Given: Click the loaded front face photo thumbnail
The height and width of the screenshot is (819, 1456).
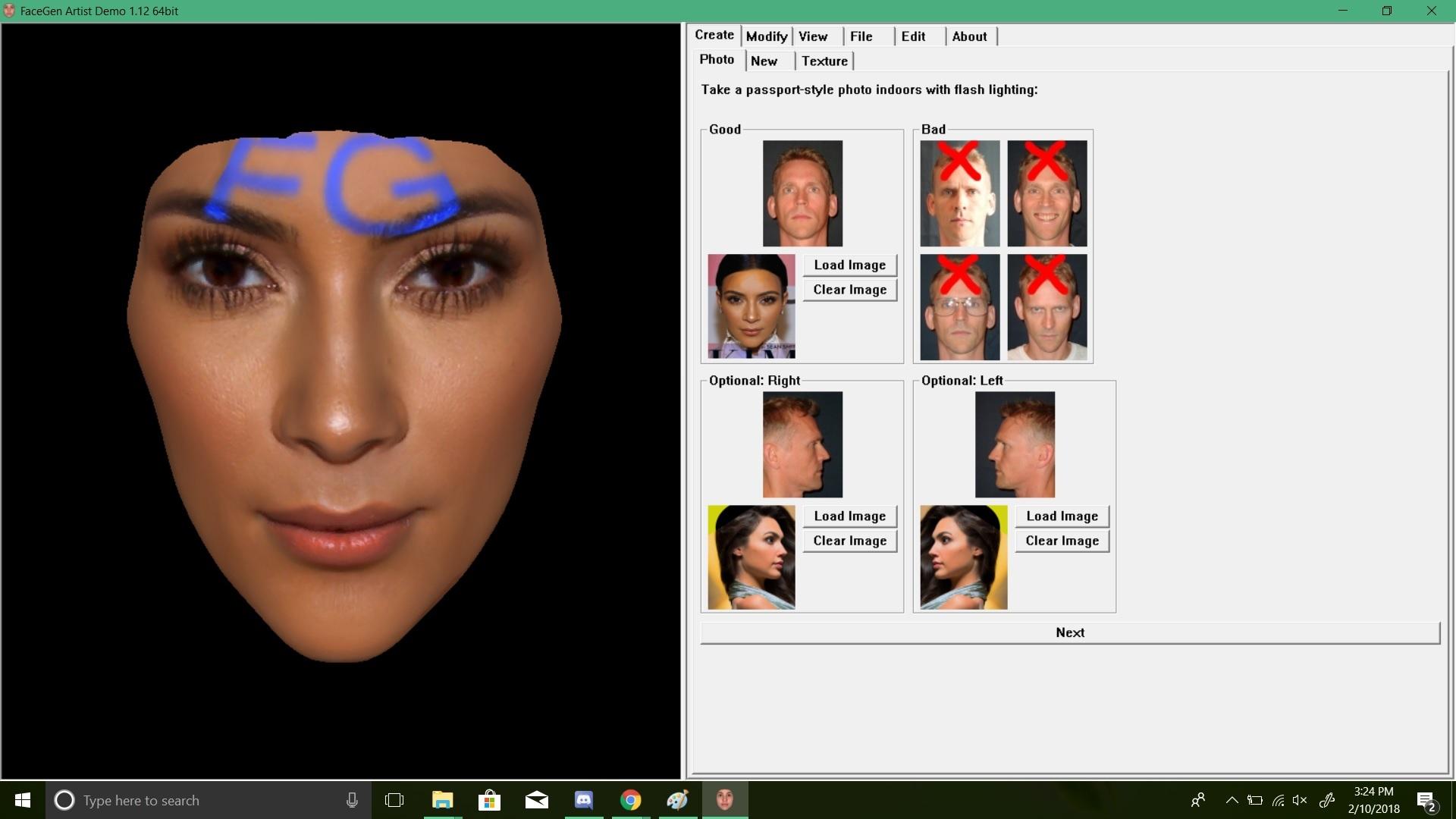Looking at the screenshot, I should coord(751,306).
